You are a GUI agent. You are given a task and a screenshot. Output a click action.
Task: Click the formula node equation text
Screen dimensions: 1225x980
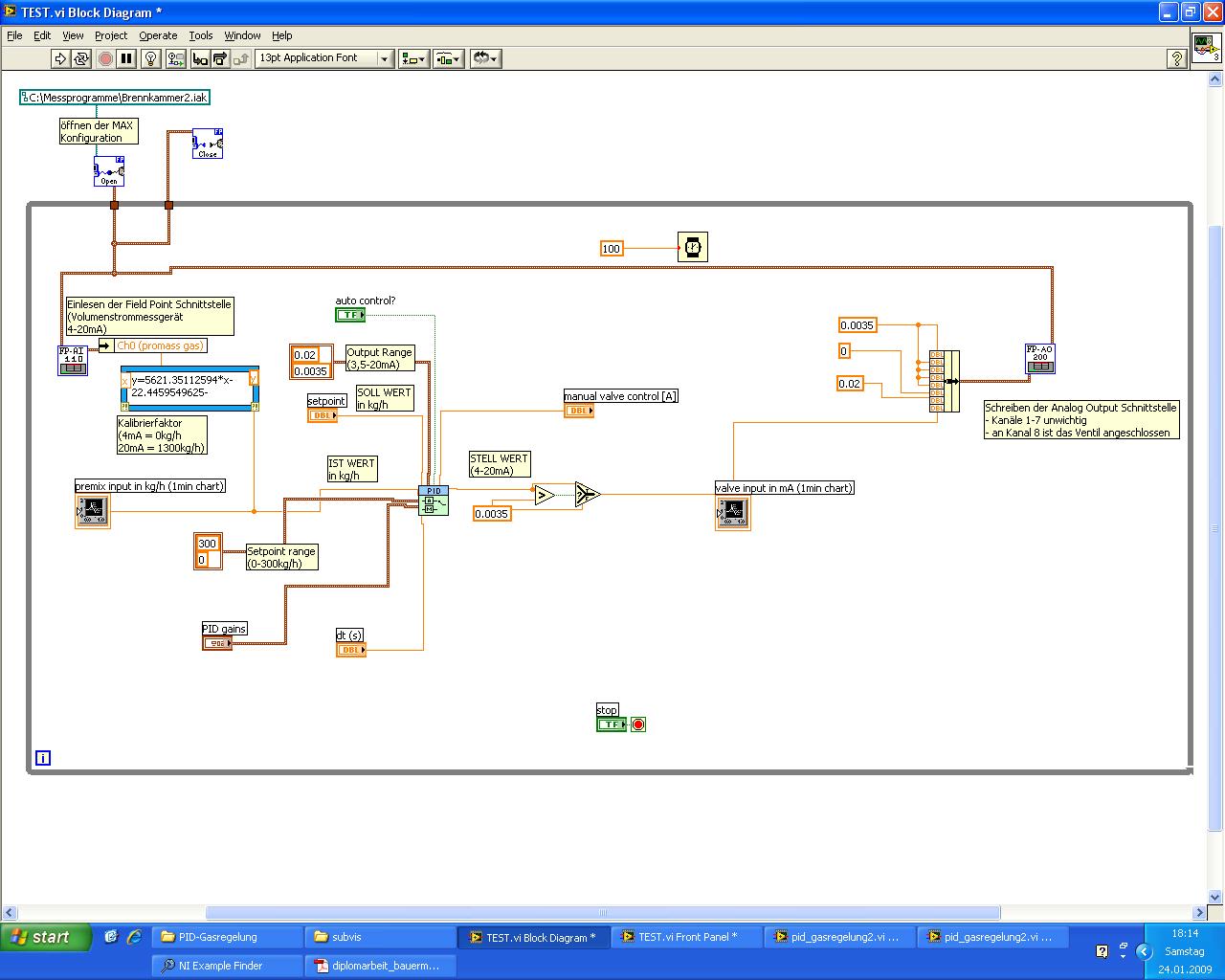(183, 387)
